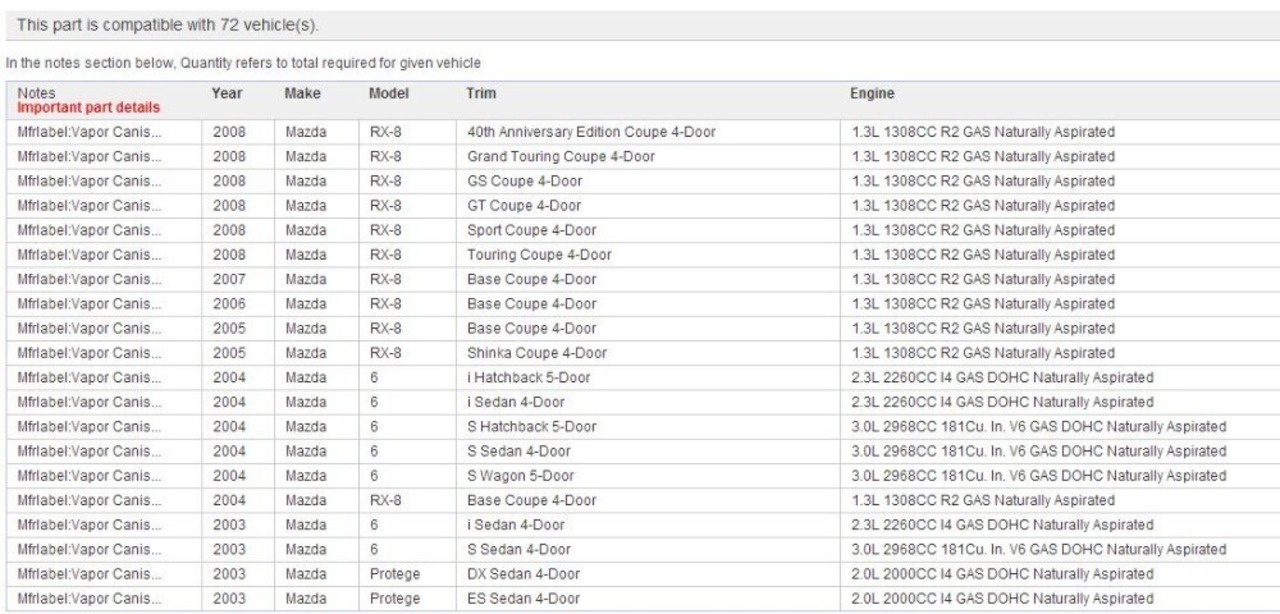Screen dimensions: 1280x614
Task: Select the 'S Hatchback 5-Door' trim cell
Action: [x=531, y=426]
